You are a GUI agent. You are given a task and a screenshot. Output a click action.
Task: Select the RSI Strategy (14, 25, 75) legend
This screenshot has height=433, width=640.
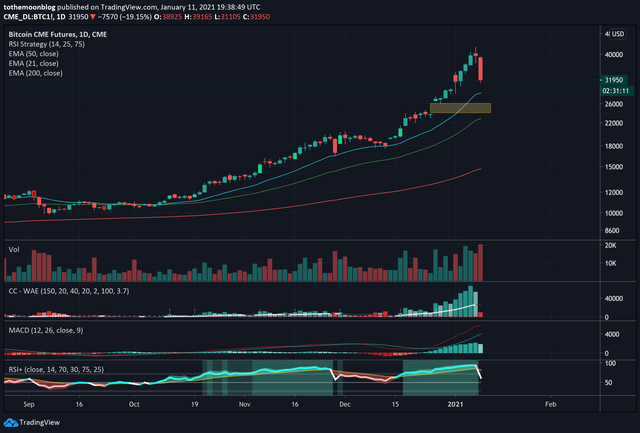[47, 44]
